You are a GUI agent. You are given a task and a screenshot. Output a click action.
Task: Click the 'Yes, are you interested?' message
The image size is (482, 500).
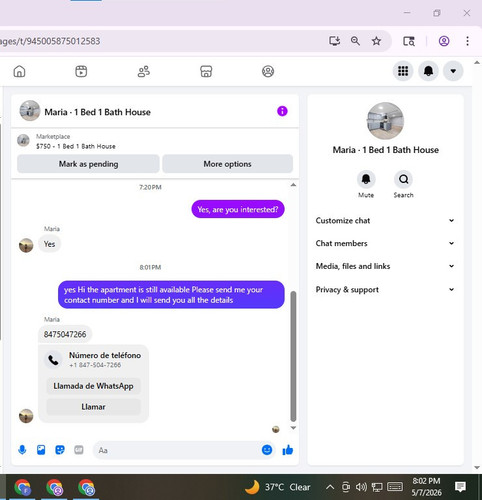coord(238,210)
